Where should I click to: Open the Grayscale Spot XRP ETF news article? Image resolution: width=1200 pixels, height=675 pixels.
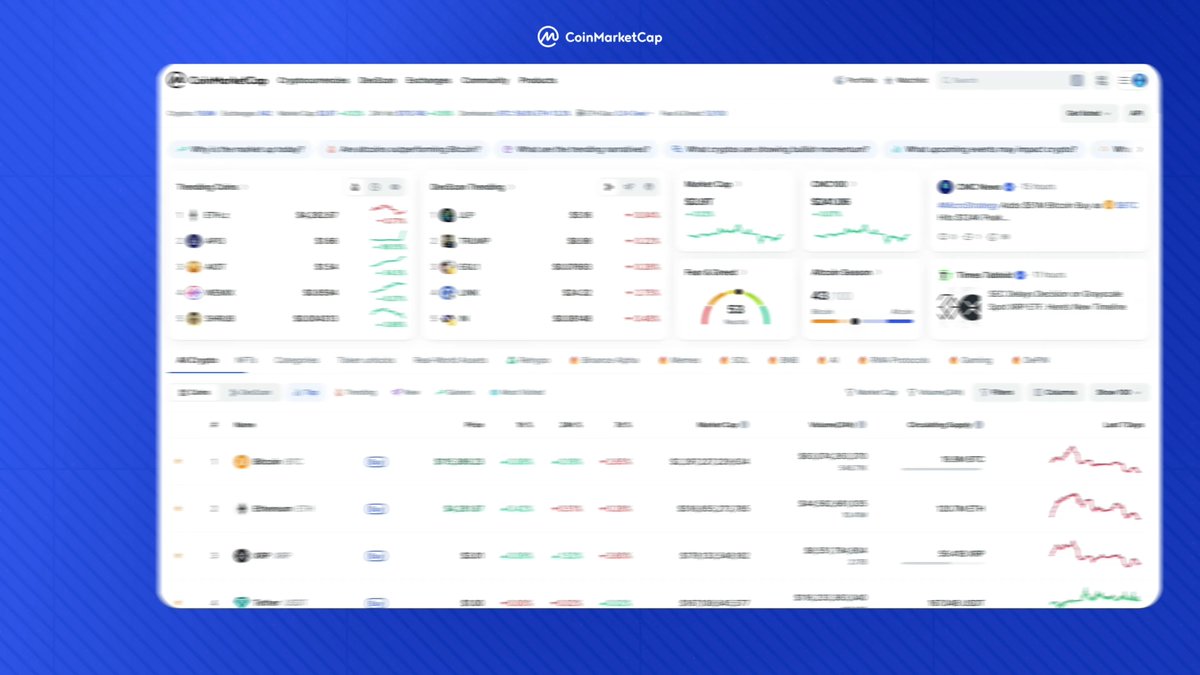(x=1040, y=300)
